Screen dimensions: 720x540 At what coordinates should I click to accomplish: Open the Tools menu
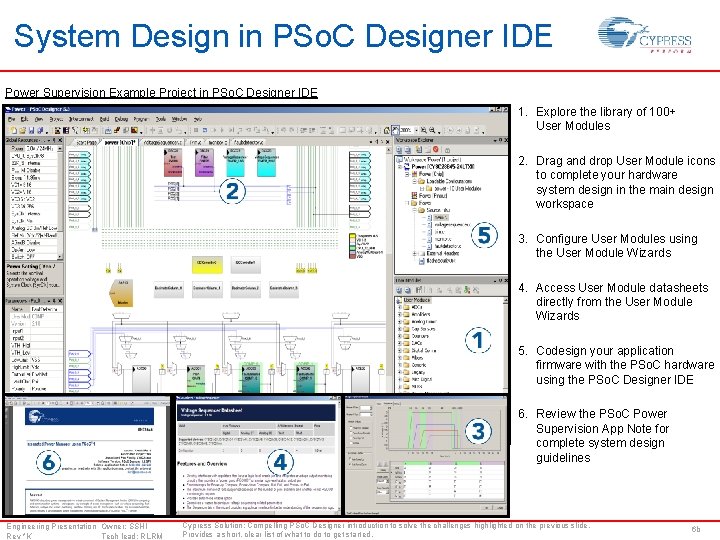tap(161, 119)
